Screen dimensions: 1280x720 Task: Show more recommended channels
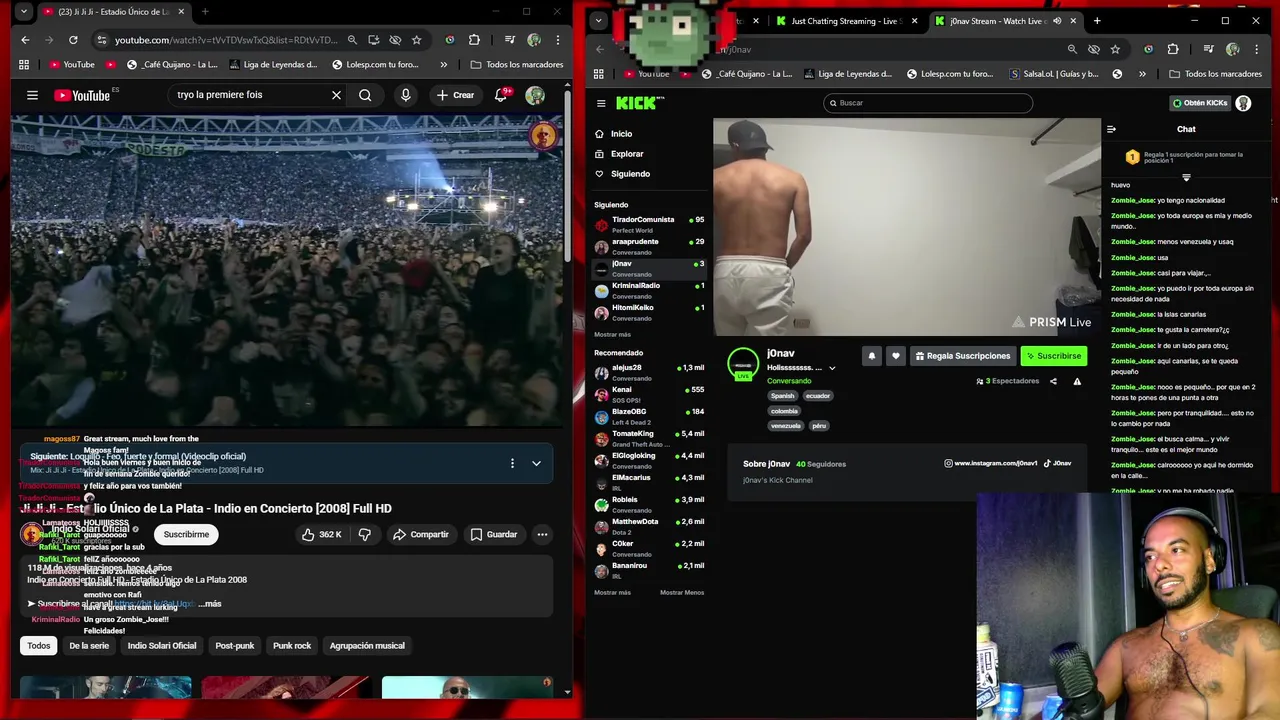[612, 592]
